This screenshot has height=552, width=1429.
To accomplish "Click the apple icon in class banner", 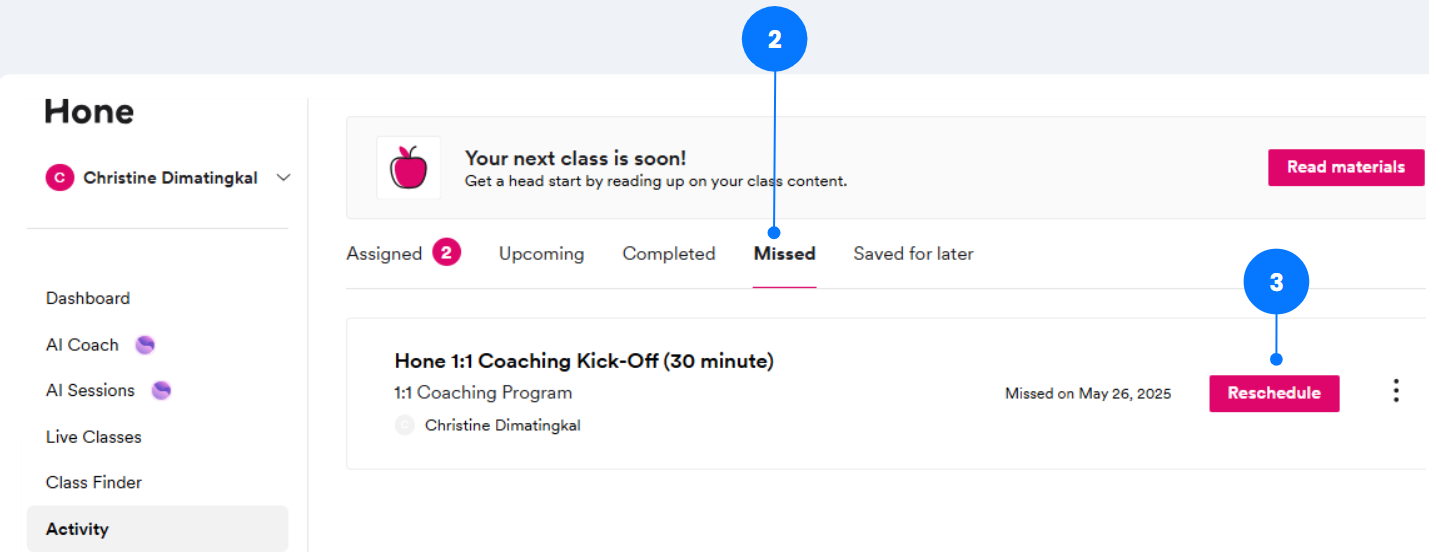I will (x=408, y=168).
